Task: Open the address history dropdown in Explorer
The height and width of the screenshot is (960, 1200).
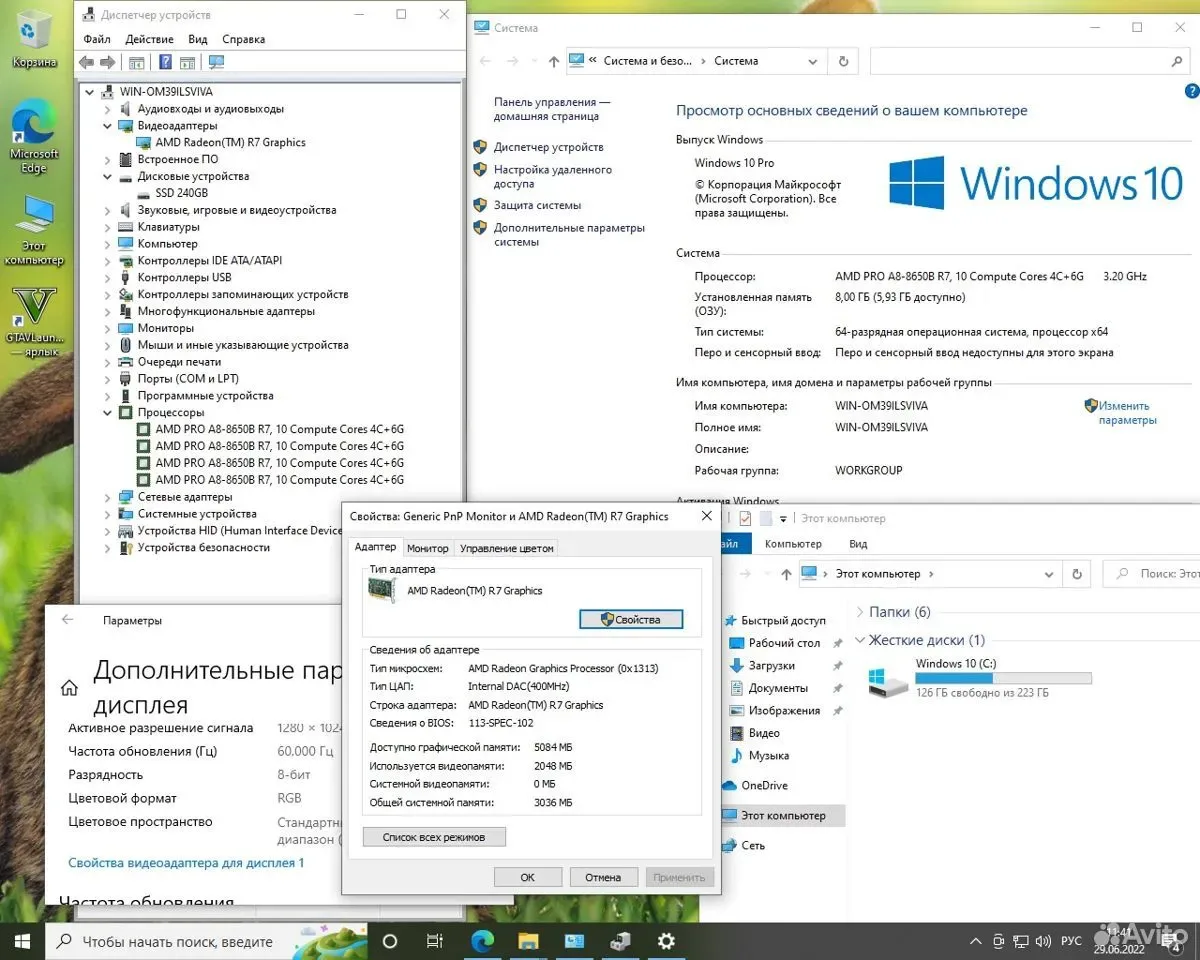Action: [1048, 574]
